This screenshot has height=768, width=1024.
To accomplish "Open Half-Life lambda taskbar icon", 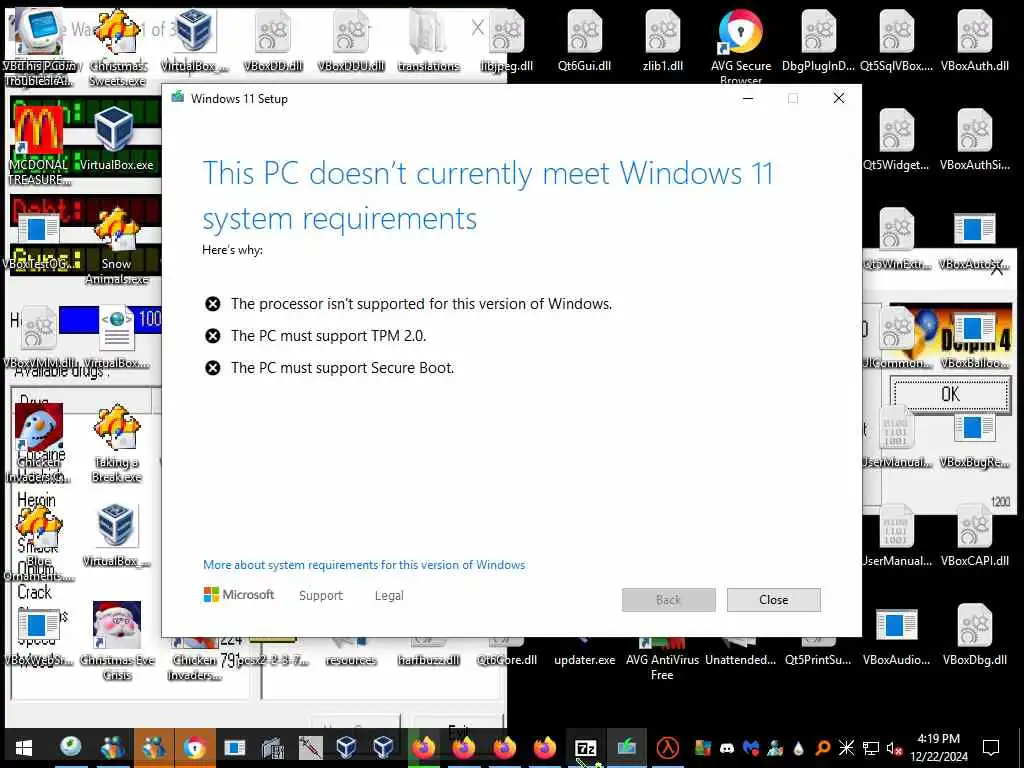I will [x=667, y=748].
